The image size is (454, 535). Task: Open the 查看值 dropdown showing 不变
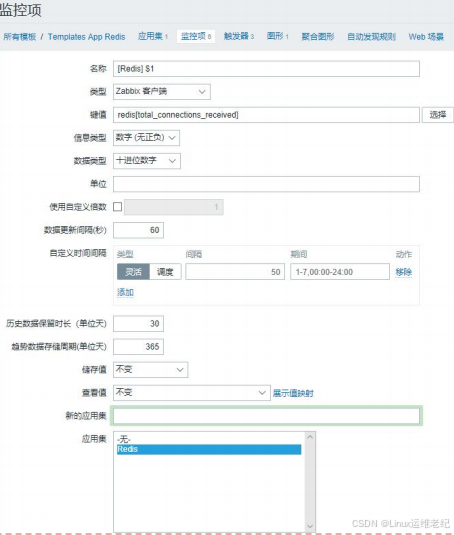click(x=192, y=393)
